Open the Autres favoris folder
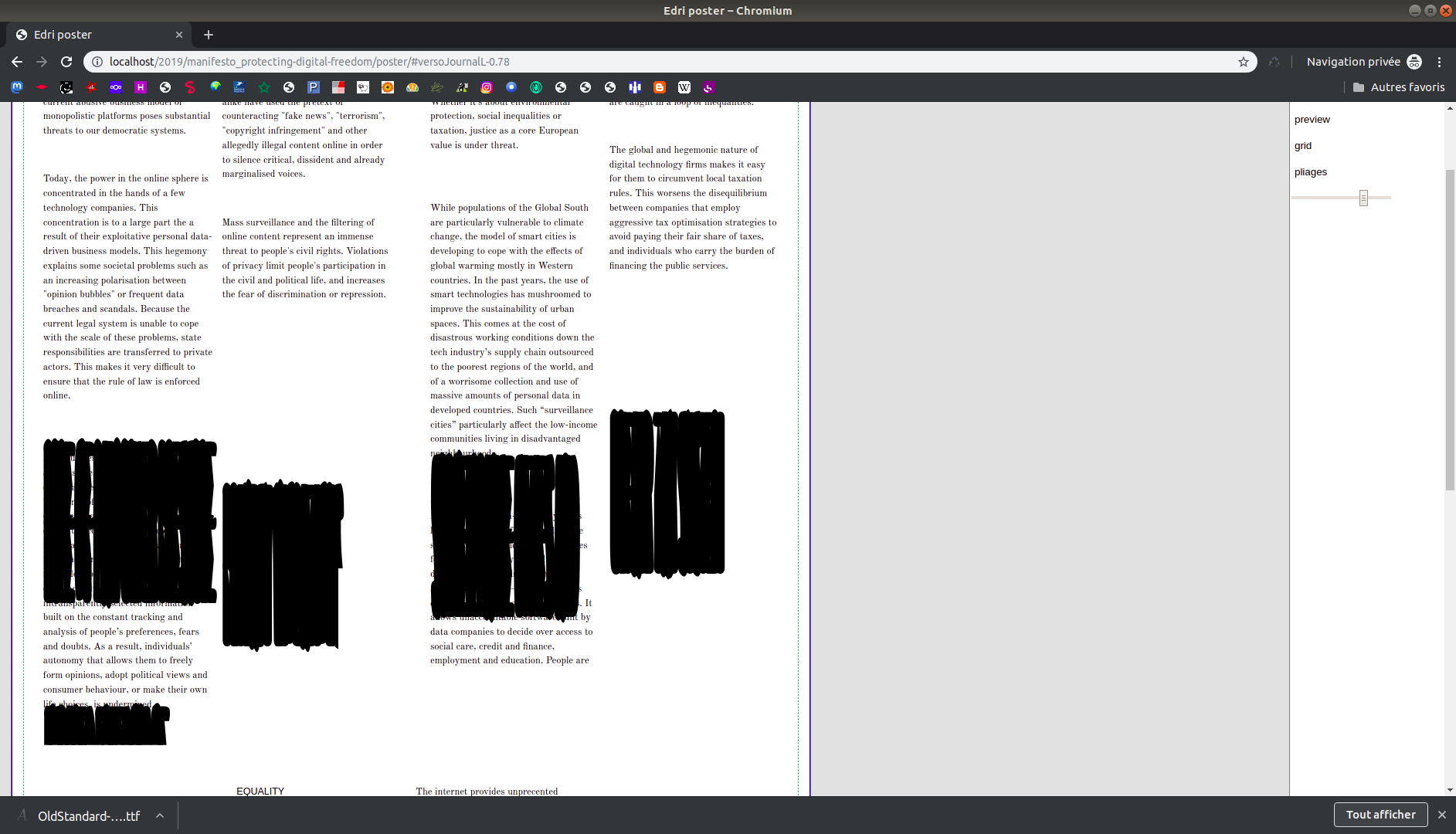Screen dimensions: 1456x834 (x=1399, y=87)
